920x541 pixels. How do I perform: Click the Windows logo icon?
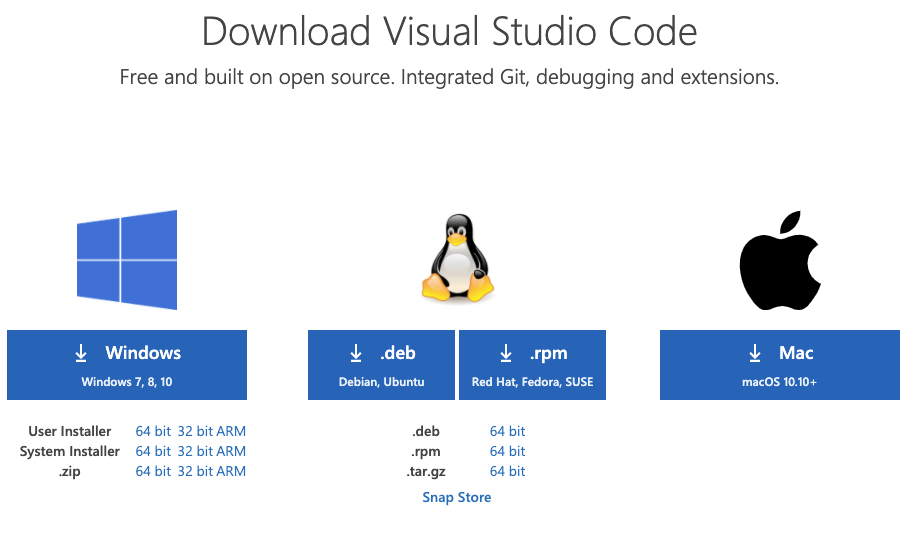point(127,259)
